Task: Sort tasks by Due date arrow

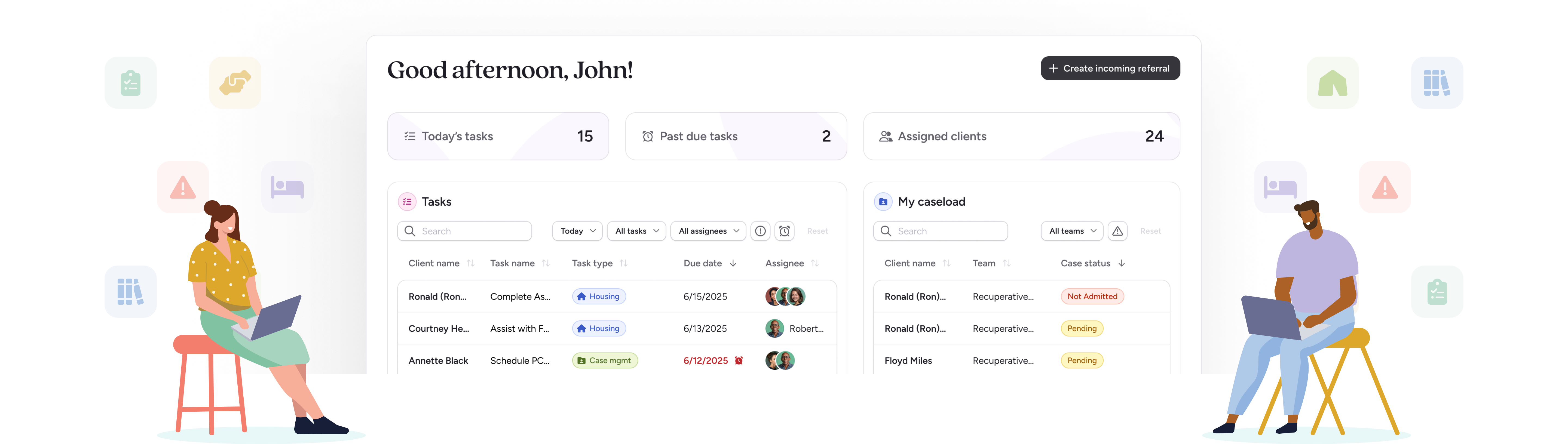Action: point(733,263)
